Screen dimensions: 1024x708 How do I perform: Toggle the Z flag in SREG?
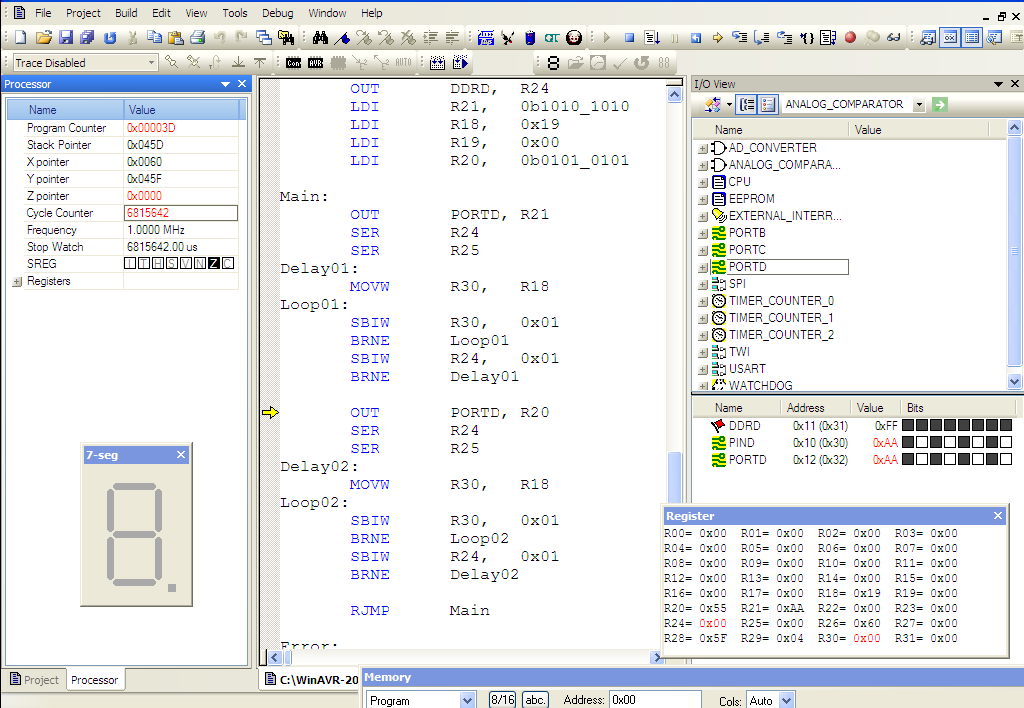(x=214, y=264)
